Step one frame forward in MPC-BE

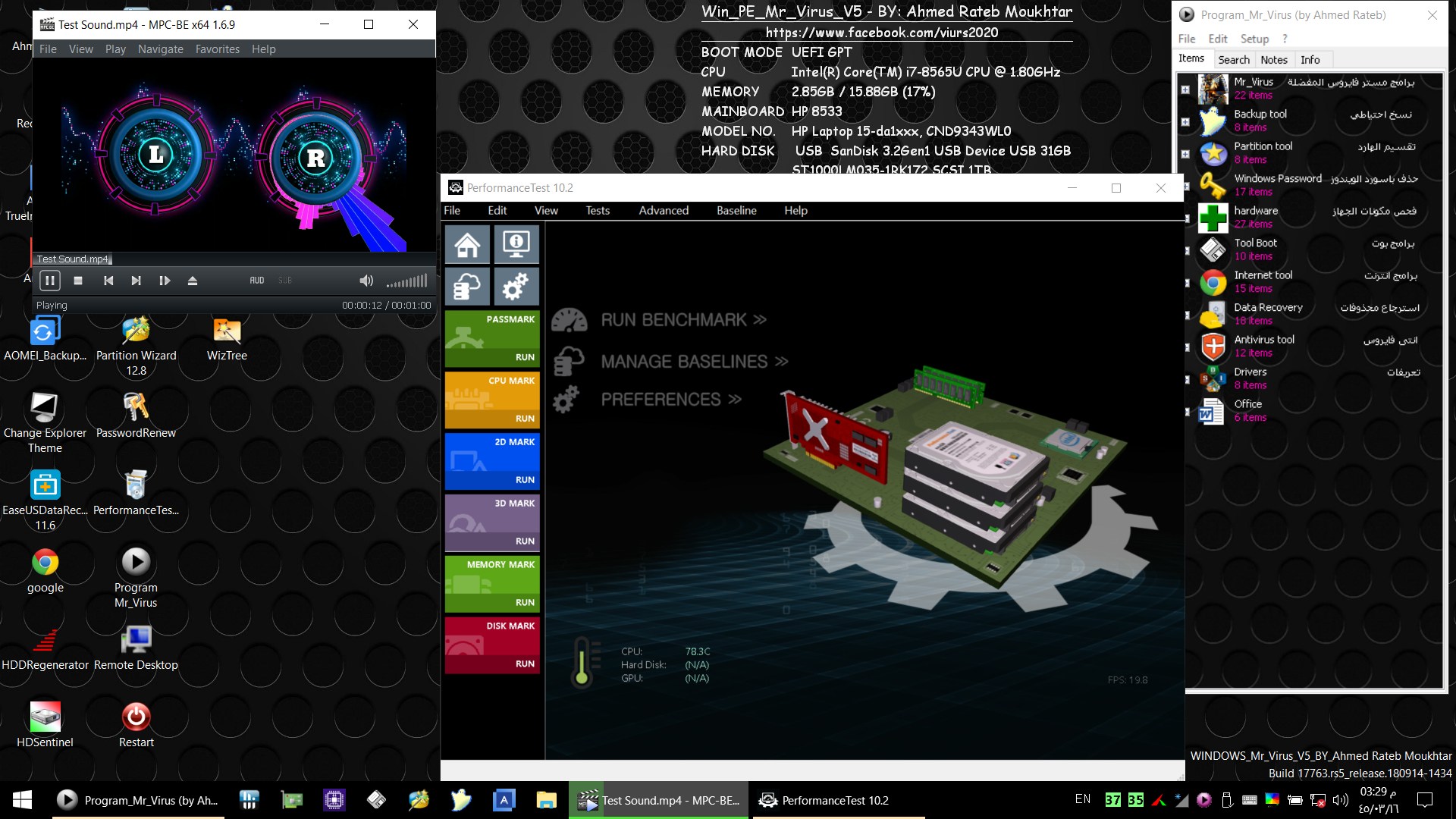click(164, 281)
